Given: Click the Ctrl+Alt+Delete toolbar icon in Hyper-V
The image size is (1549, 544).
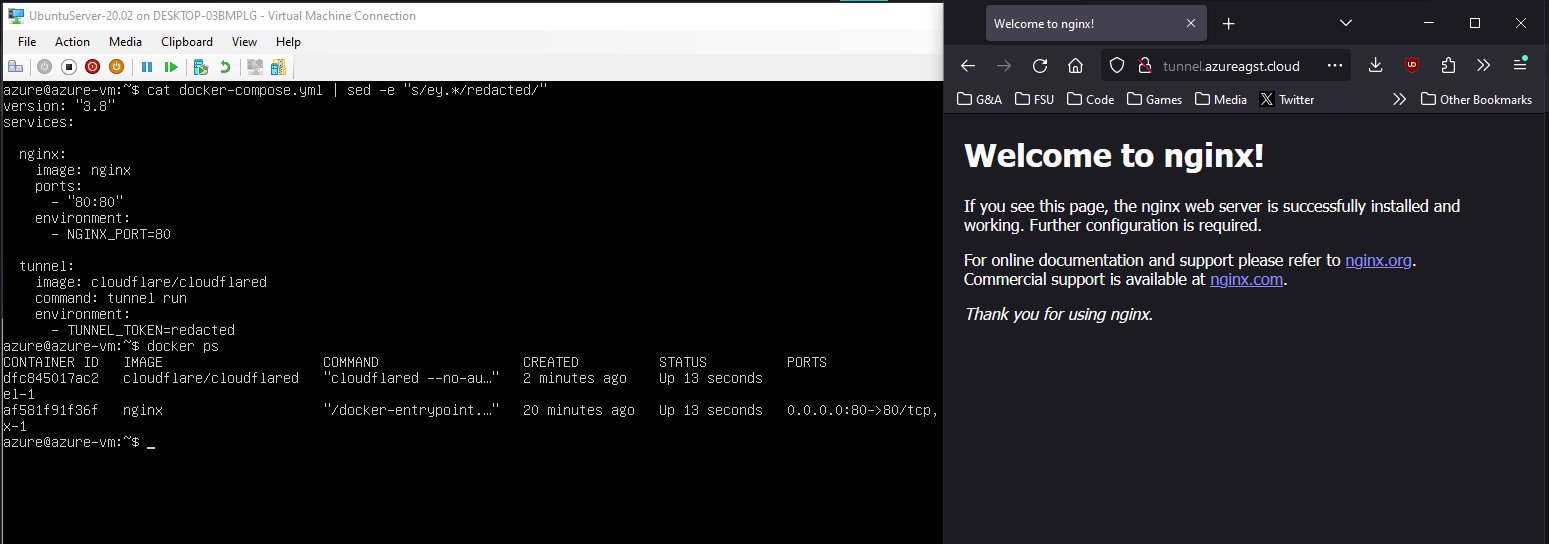Looking at the screenshot, I should [15, 67].
